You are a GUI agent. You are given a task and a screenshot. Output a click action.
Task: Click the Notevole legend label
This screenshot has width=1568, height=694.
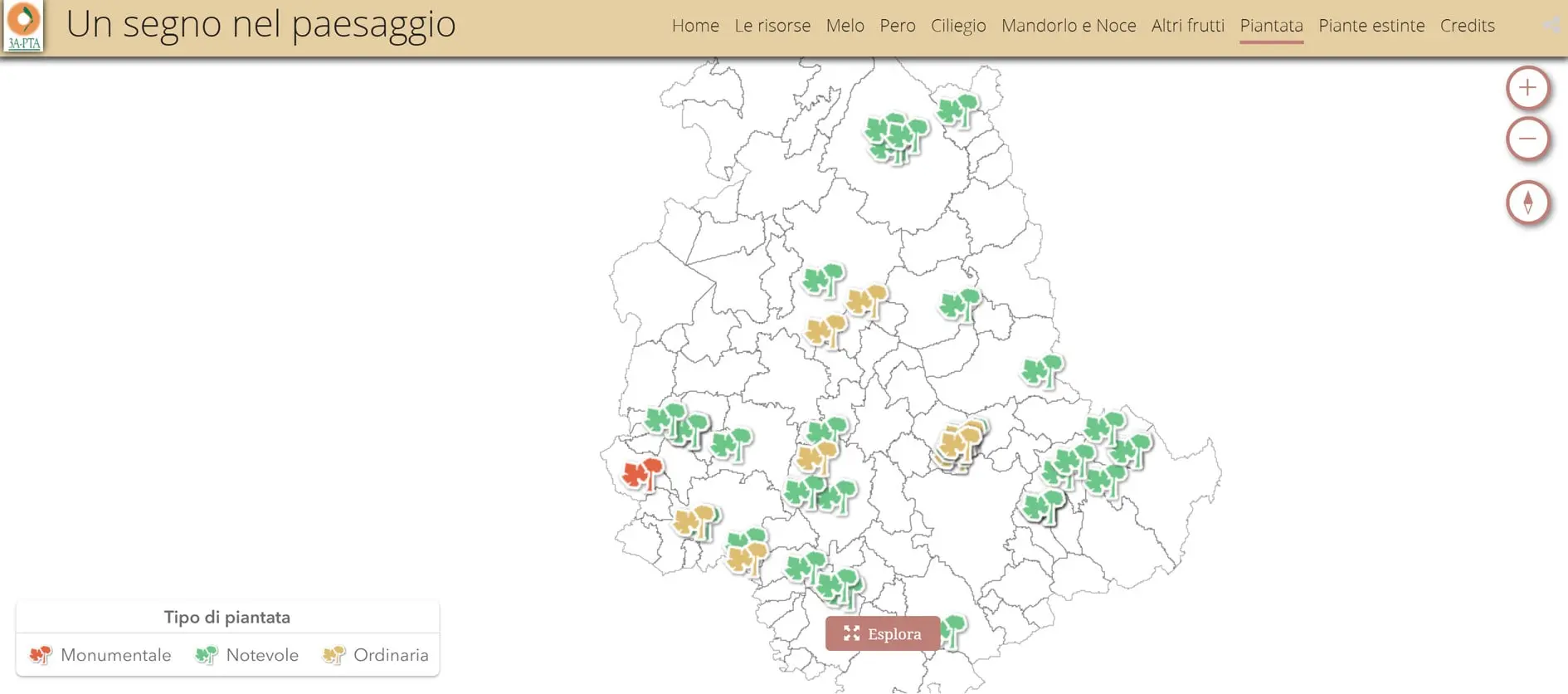pyautogui.click(x=262, y=655)
